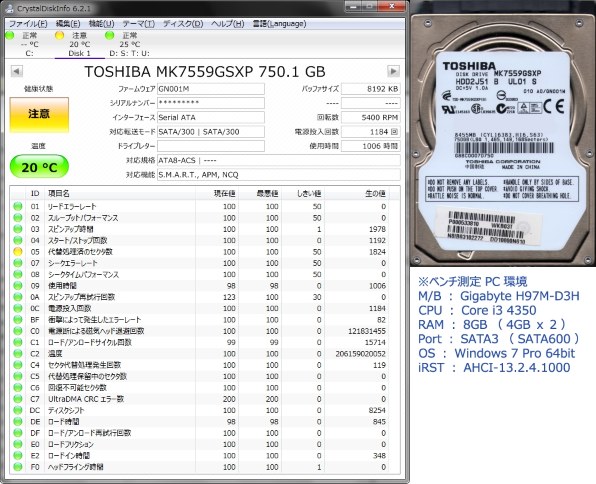Click the CrystalDiskInfo title bar icon
The width and height of the screenshot is (596, 484).
[10, 8]
